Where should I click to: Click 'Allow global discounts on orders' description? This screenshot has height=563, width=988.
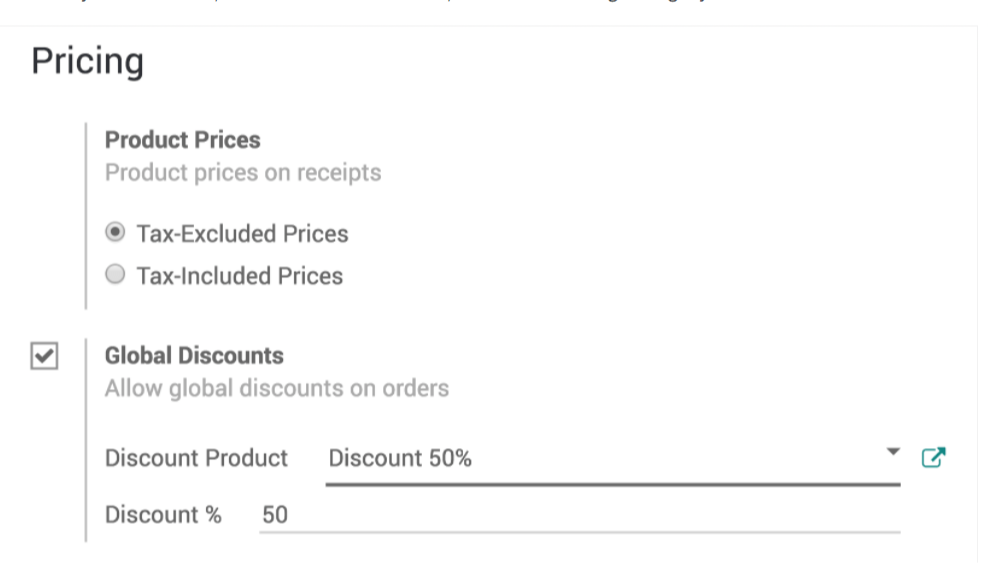pos(277,388)
